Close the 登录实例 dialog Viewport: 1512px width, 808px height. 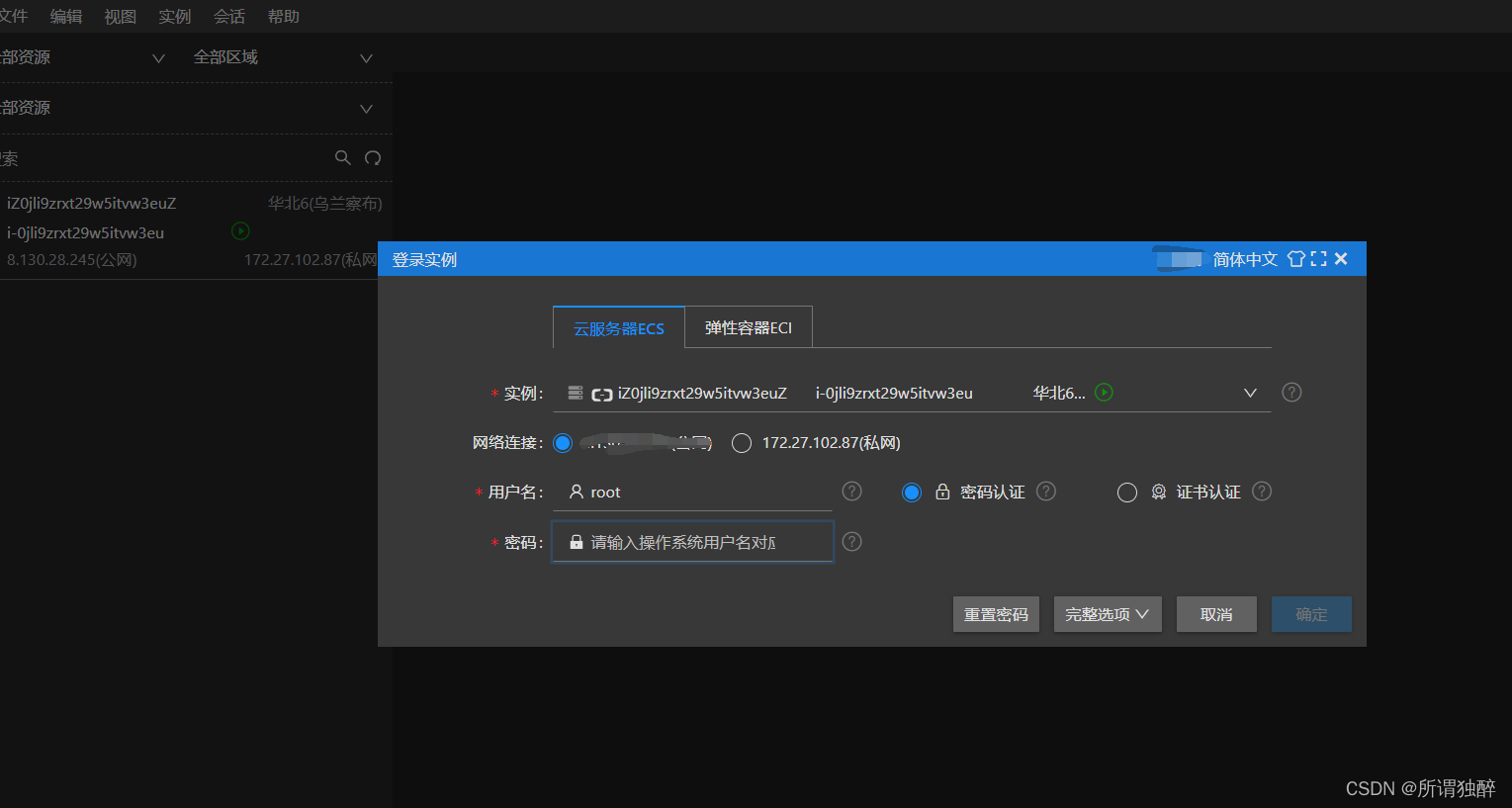point(1341,259)
